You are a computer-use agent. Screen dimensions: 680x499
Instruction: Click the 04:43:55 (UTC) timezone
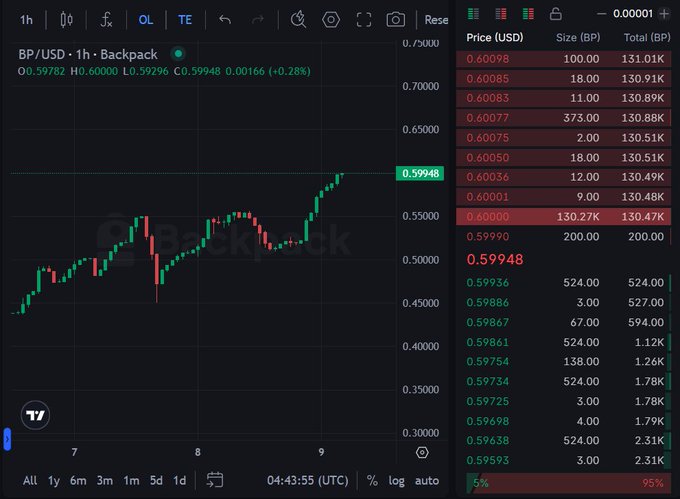[x=307, y=480]
